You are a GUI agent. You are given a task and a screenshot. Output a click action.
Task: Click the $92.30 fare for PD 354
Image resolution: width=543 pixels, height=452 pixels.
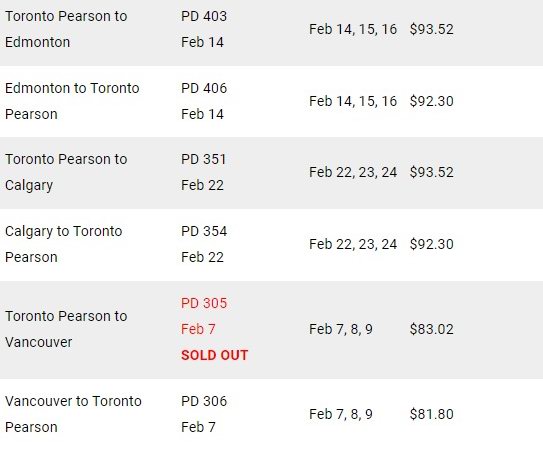(431, 244)
